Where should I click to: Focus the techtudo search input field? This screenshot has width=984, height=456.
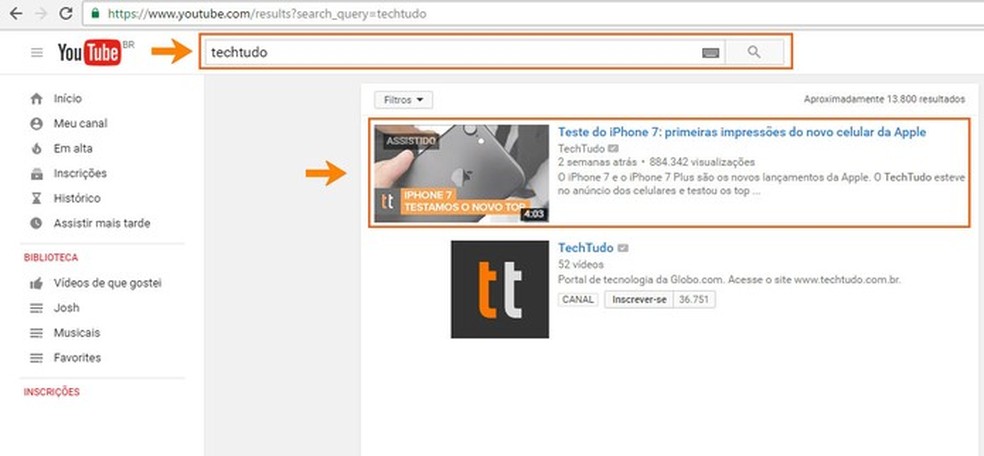coord(463,53)
